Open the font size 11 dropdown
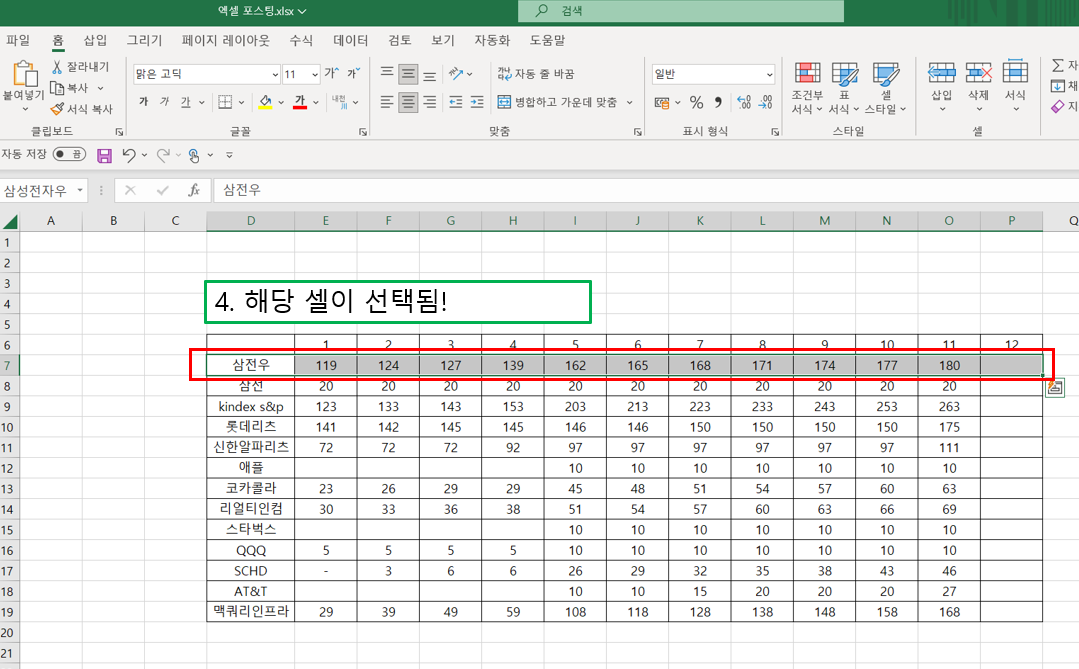Screen dimensions: 1079x669 (x=314, y=74)
